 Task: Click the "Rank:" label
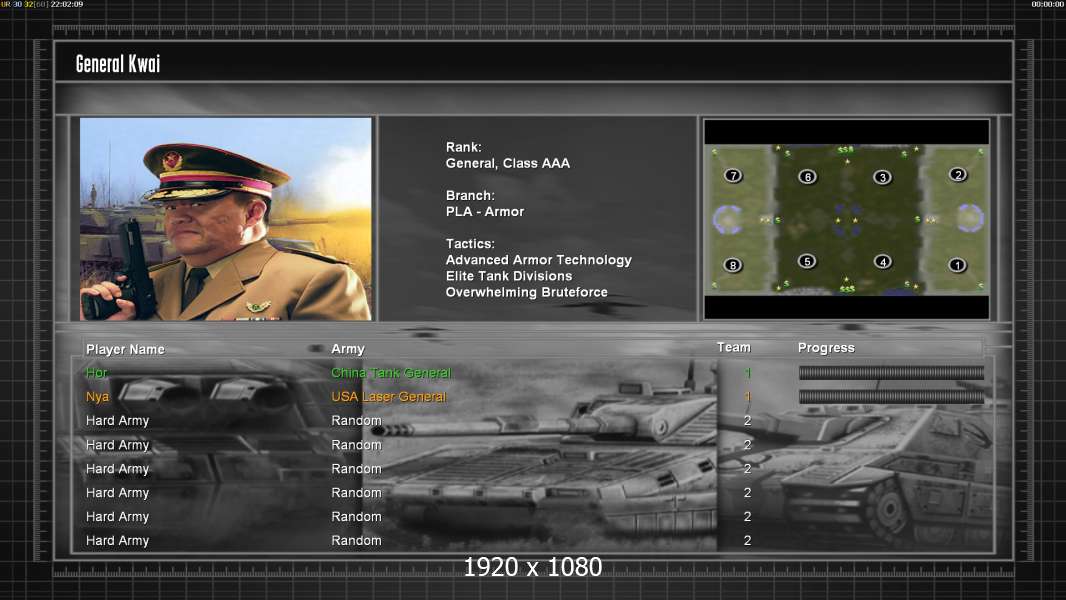tap(464, 147)
